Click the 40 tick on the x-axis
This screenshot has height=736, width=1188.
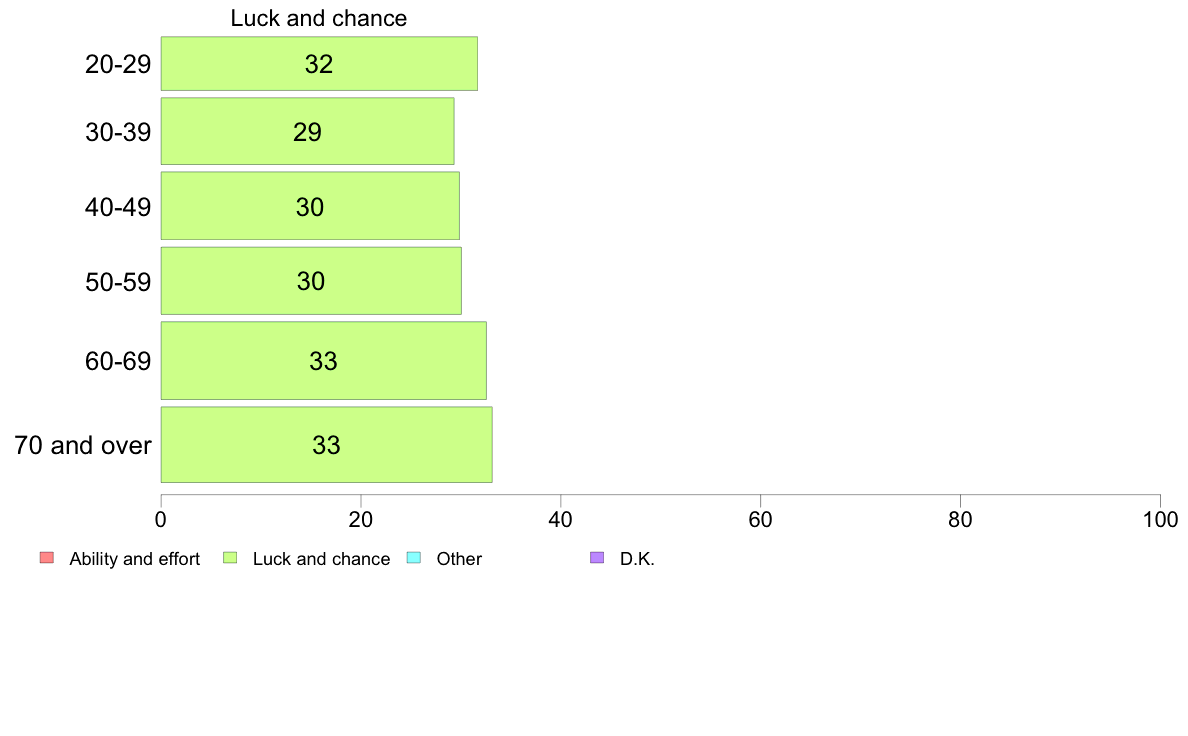coord(561,519)
